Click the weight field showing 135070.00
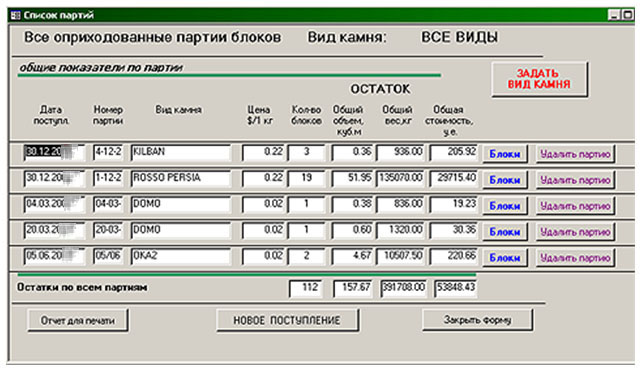 (400, 178)
